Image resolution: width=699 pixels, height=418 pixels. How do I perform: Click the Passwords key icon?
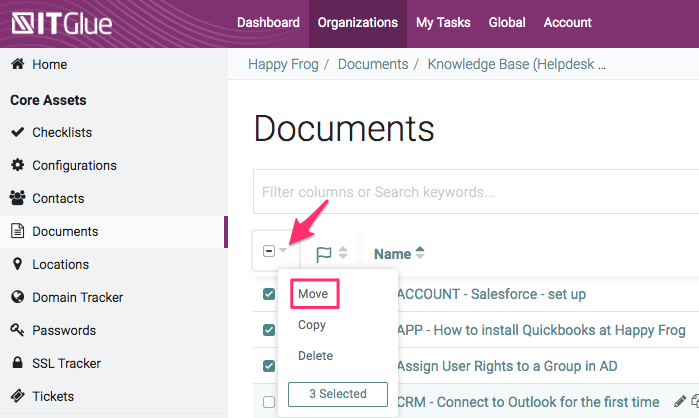click(17, 330)
